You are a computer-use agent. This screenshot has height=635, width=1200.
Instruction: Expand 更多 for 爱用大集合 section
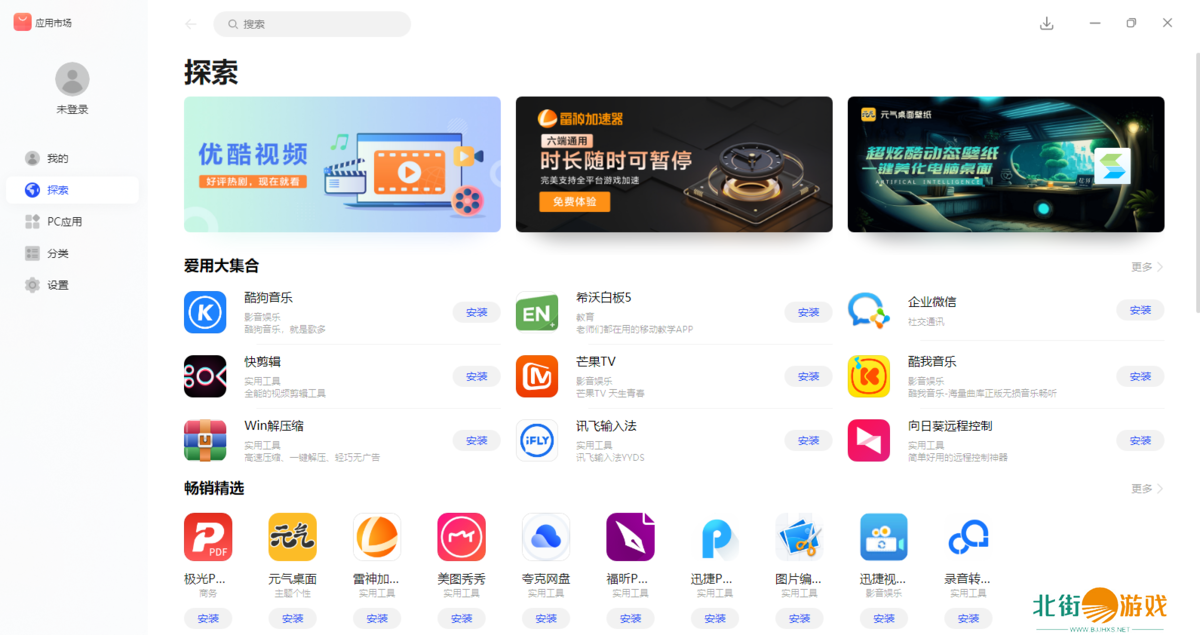coord(1147,267)
